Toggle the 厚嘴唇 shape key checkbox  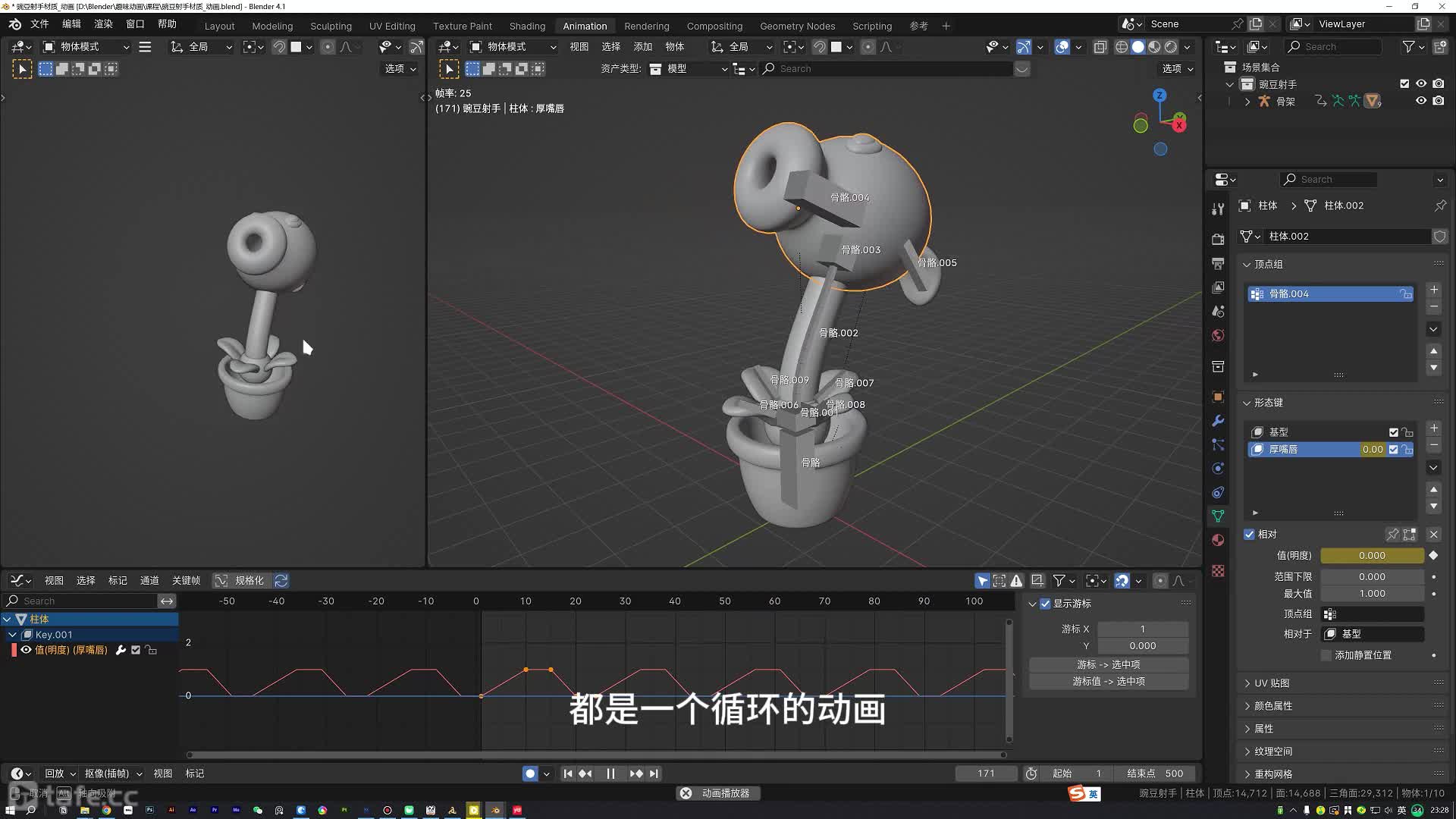click(x=1393, y=450)
